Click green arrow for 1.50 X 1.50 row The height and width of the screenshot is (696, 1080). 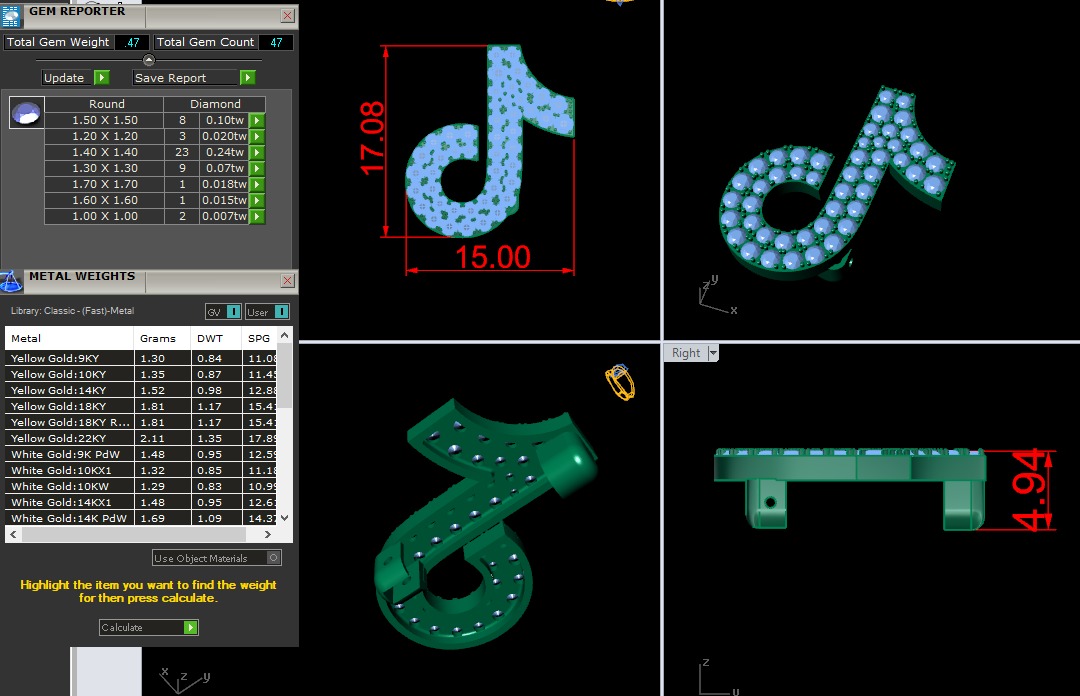click(257, 121)
